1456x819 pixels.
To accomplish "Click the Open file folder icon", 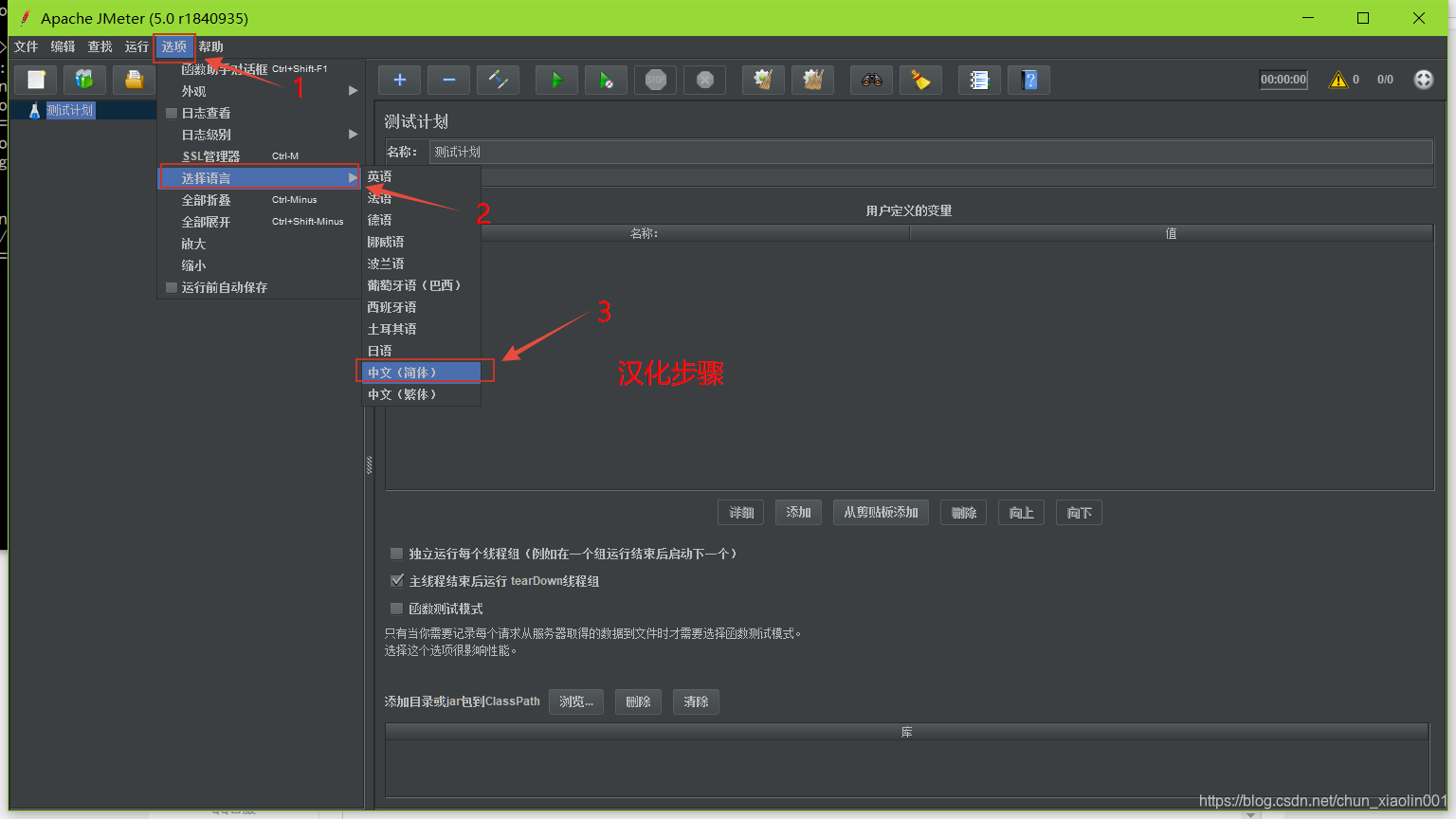I will coord(134,80).
